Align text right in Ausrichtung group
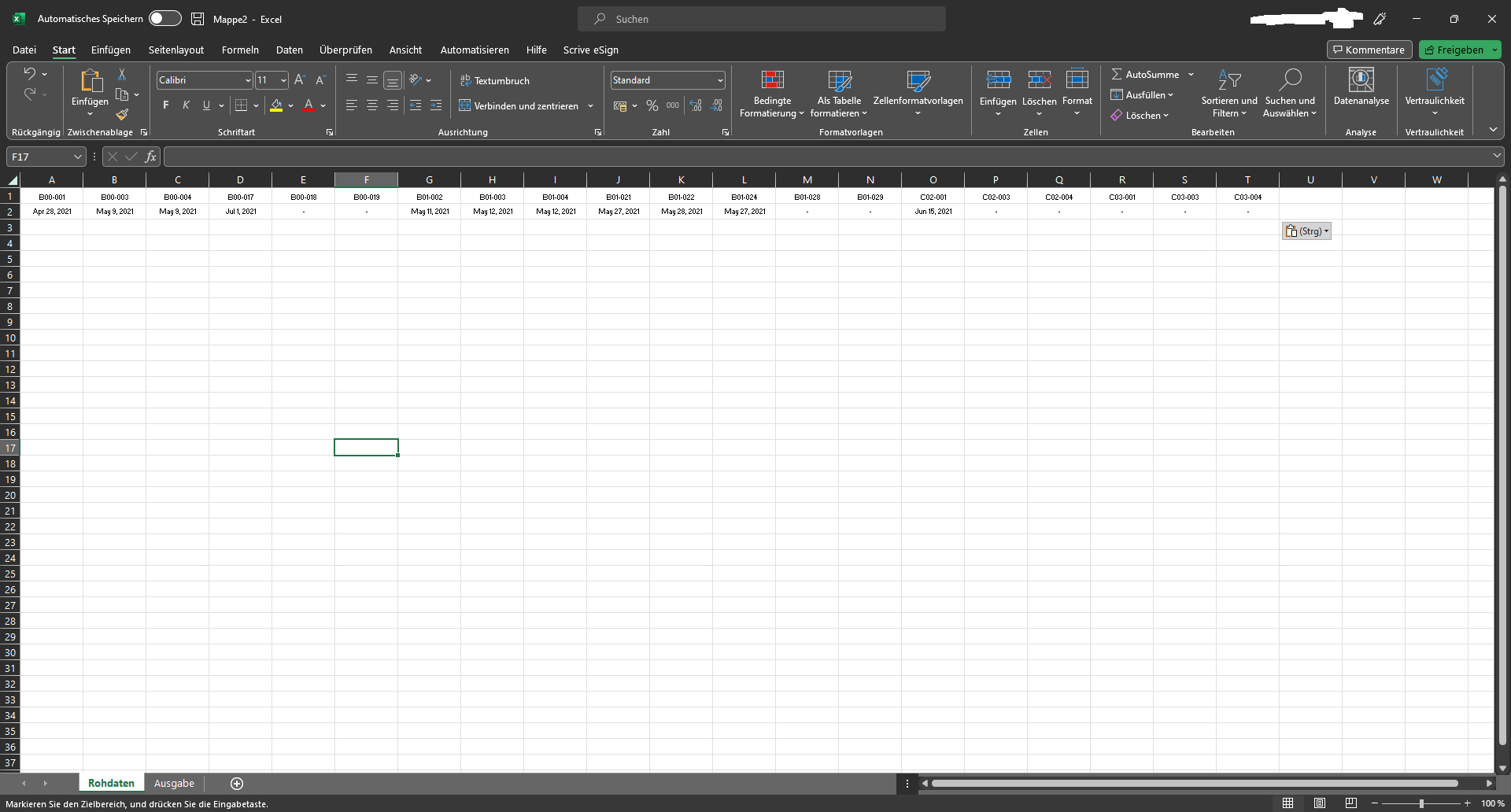Screen dimensions: 1511x812 (393, 105)
